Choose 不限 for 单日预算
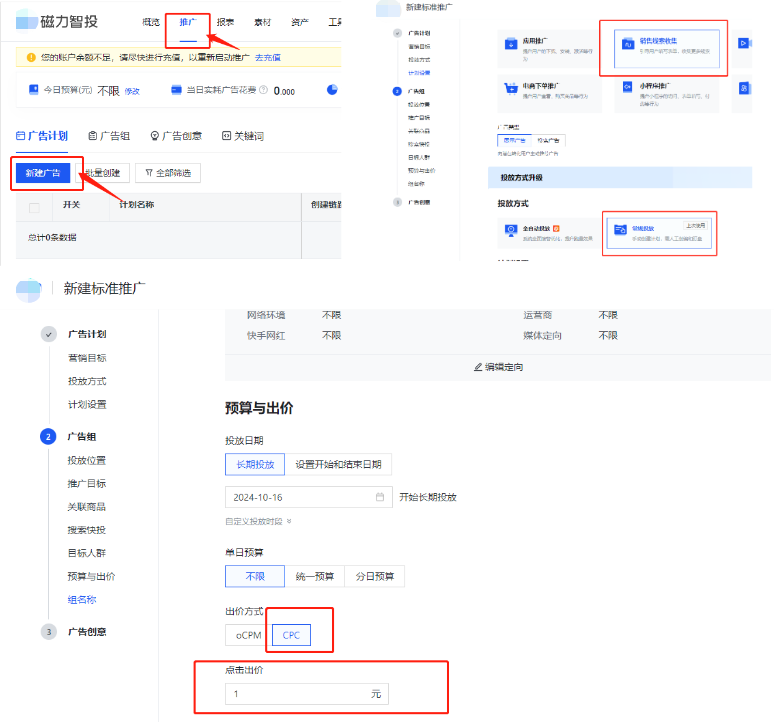Image resolution: width=774 pixels, height=722 pixels. [x=255, y=576]
